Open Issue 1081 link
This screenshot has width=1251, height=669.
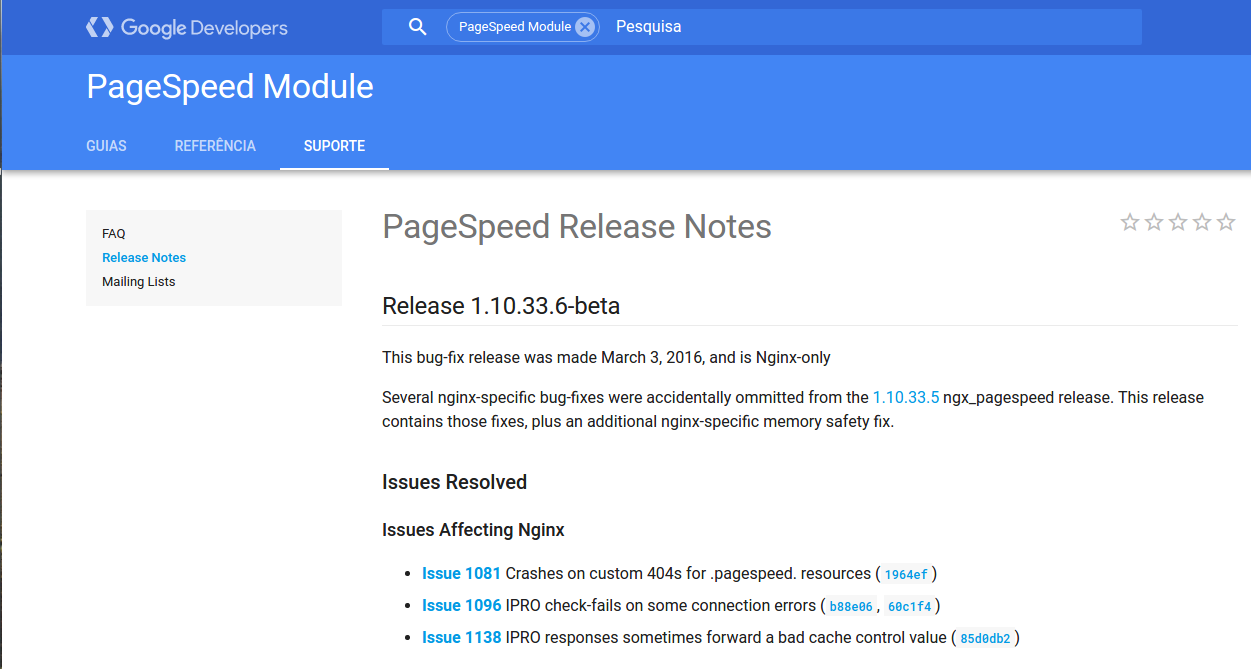coord(461,573)
